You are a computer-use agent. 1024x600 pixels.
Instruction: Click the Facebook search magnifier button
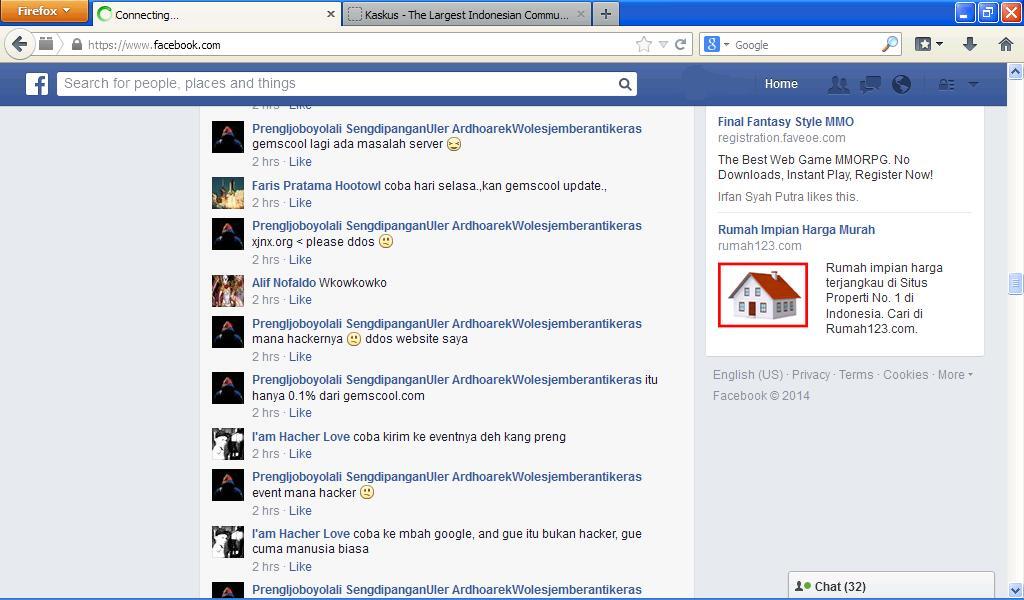click(624, 84)
